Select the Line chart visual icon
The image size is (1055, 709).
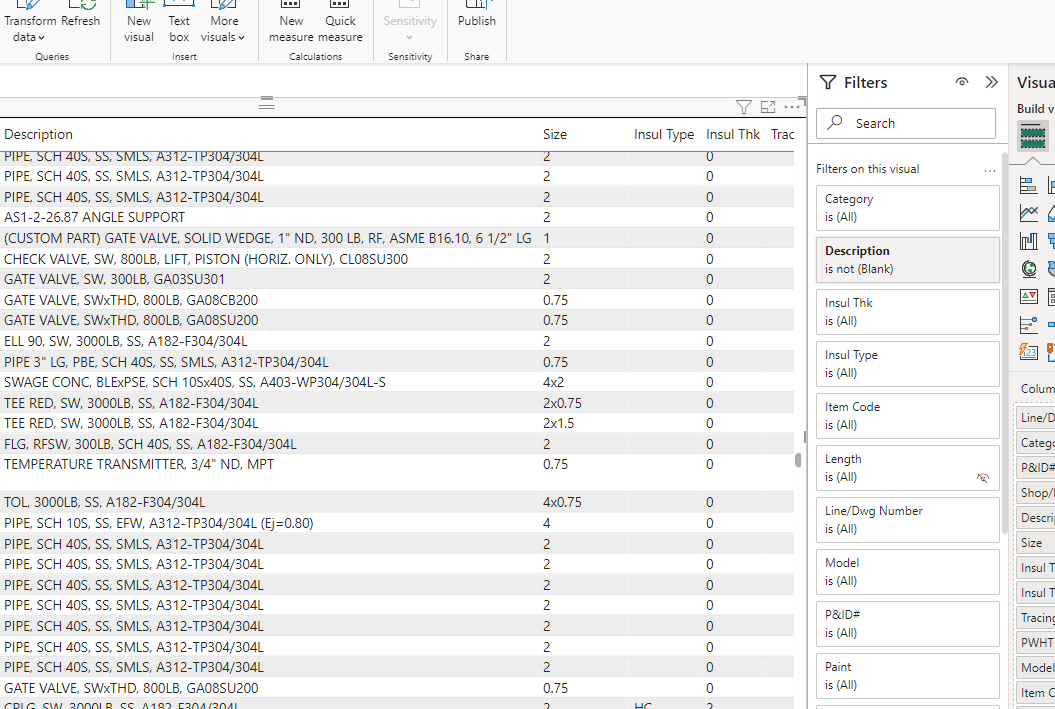click(1028, 212)
